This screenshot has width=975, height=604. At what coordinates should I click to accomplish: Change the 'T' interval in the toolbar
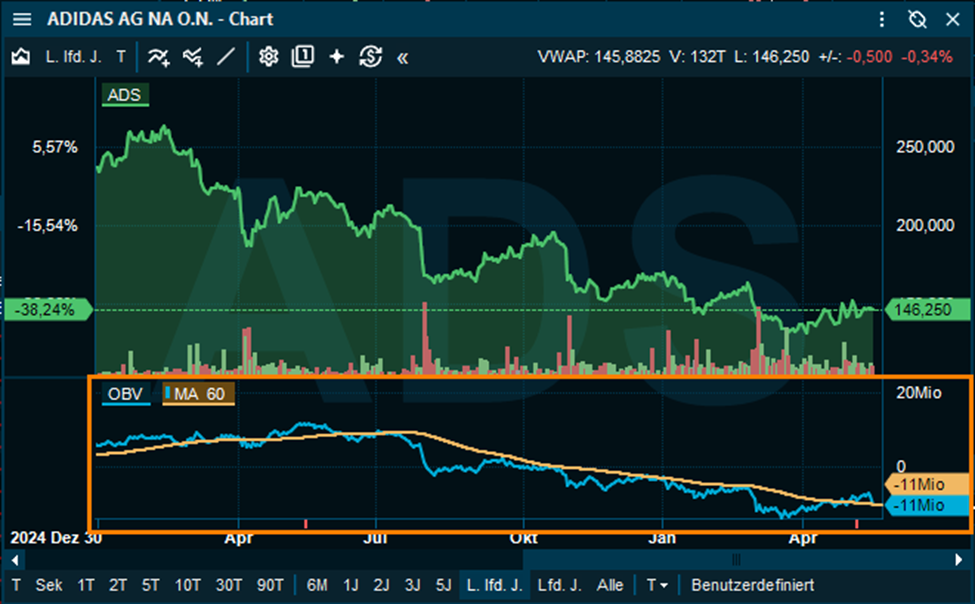coord(121,57)
